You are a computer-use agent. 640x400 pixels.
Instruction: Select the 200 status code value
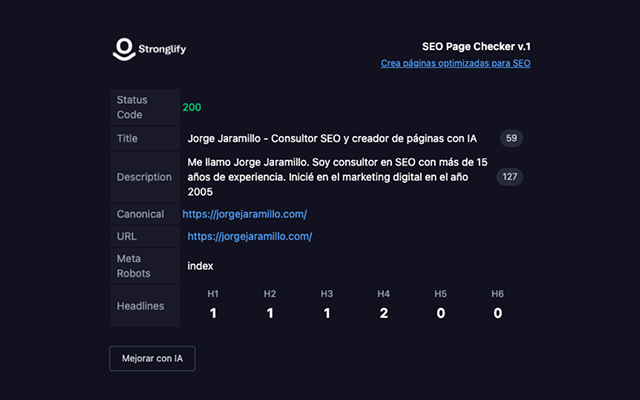click(x=192, y=107)
